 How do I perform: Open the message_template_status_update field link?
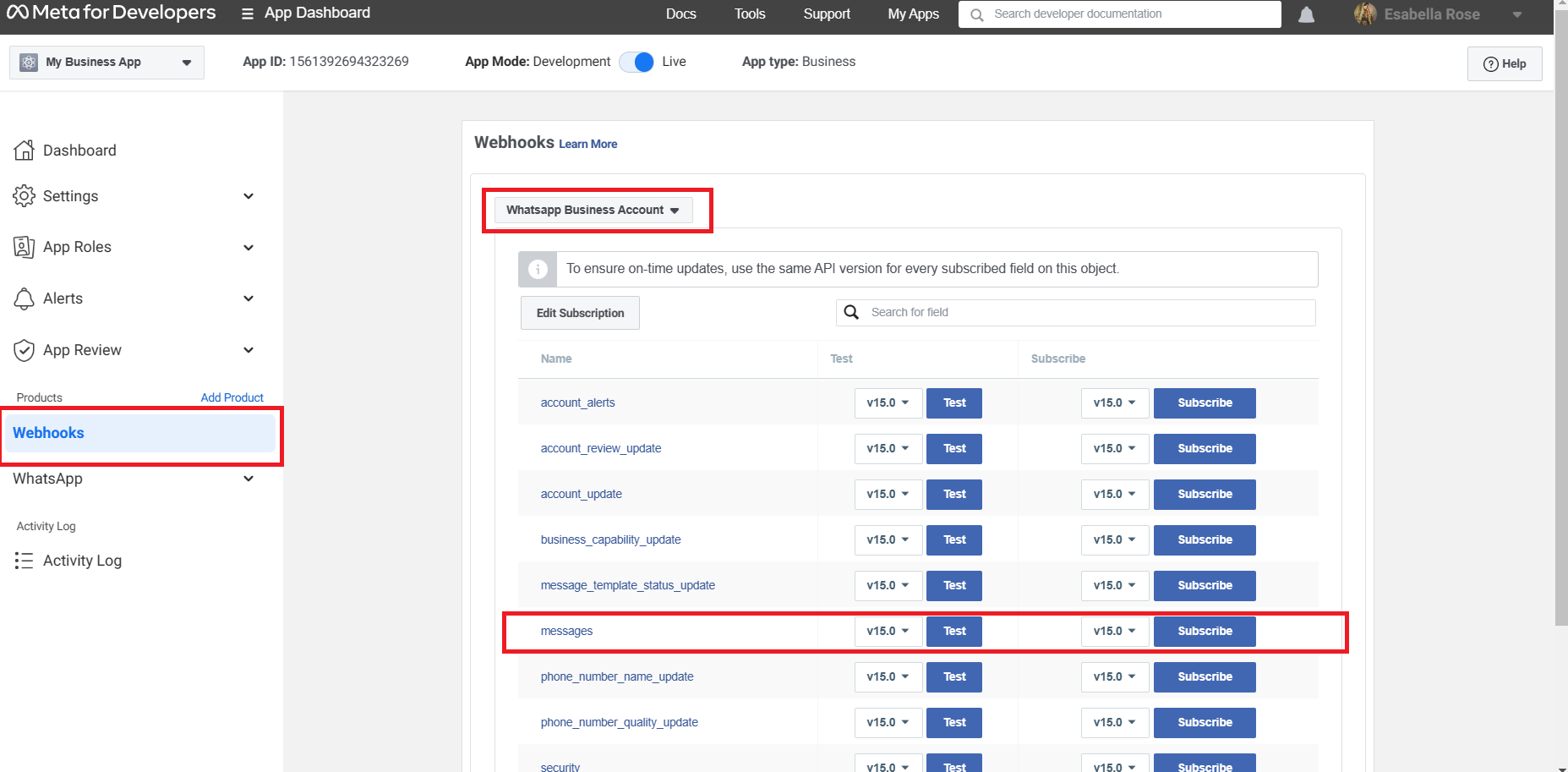point(627,585)
